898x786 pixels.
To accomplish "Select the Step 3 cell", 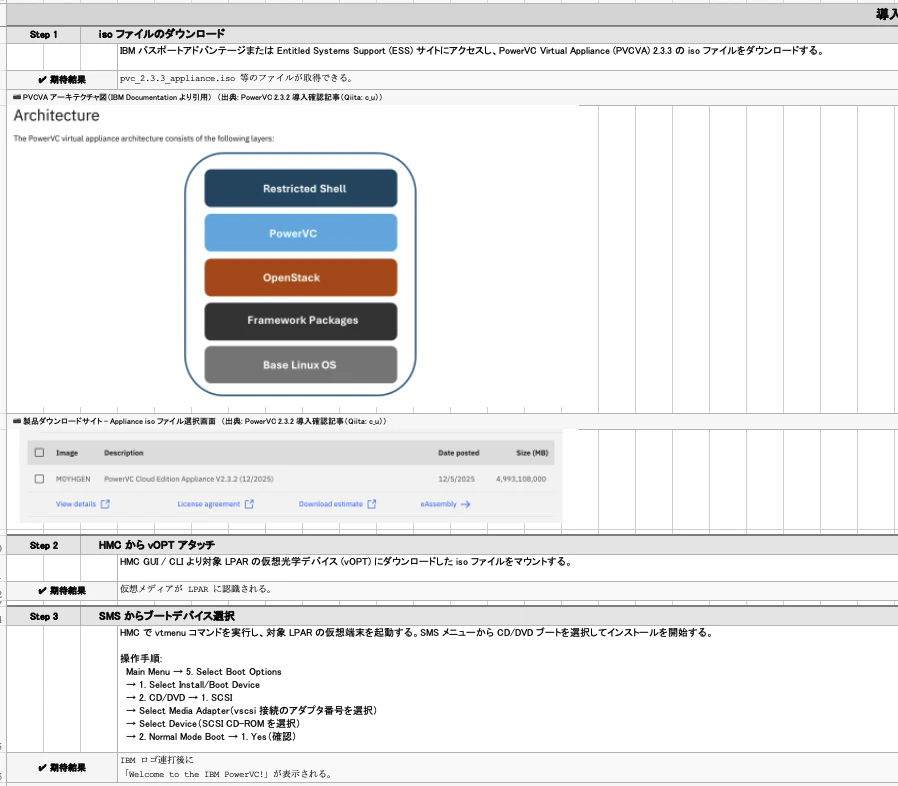I will click(x=44, y=616).
